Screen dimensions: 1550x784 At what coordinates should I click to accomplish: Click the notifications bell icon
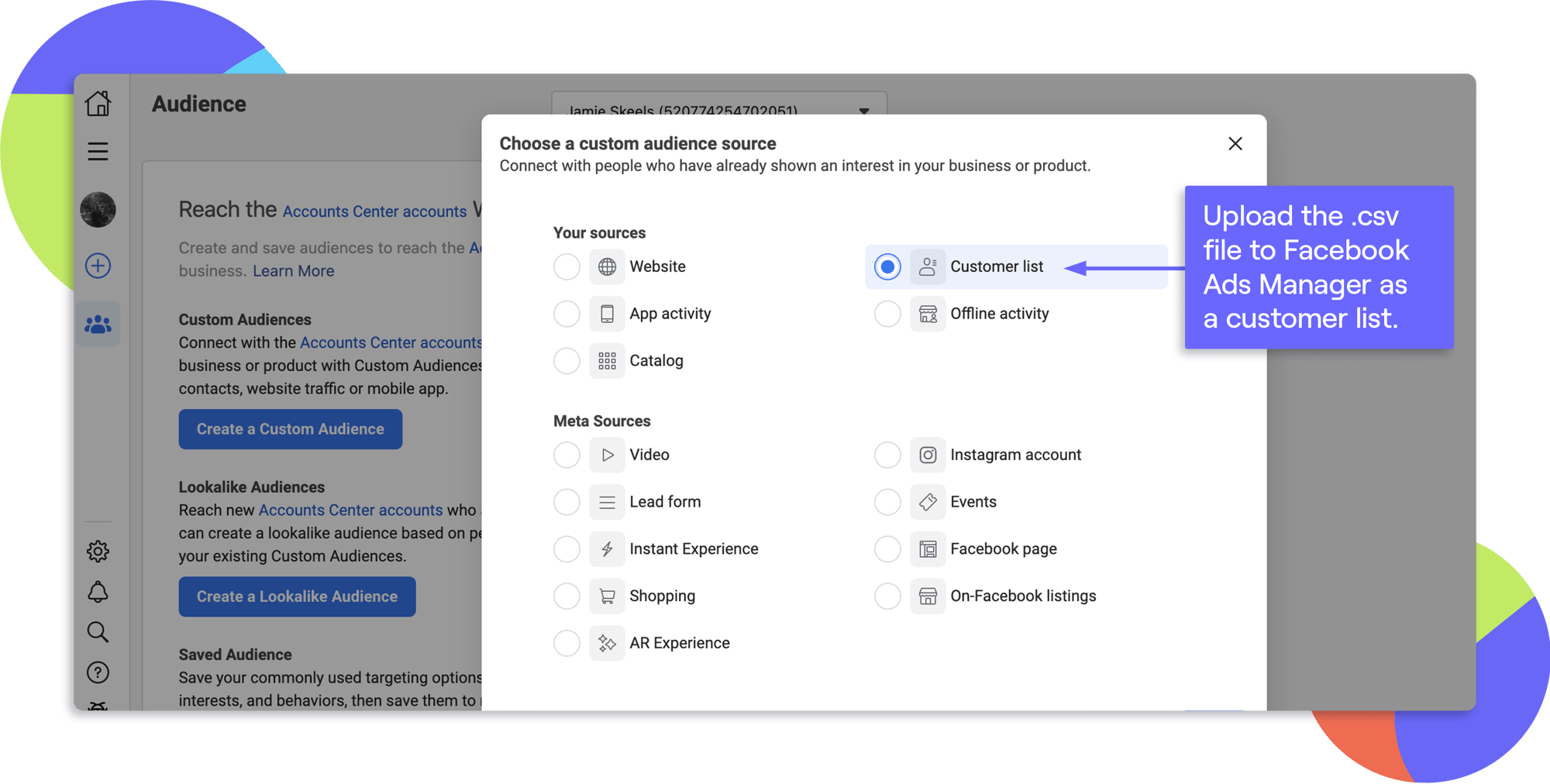click(98, 592)
